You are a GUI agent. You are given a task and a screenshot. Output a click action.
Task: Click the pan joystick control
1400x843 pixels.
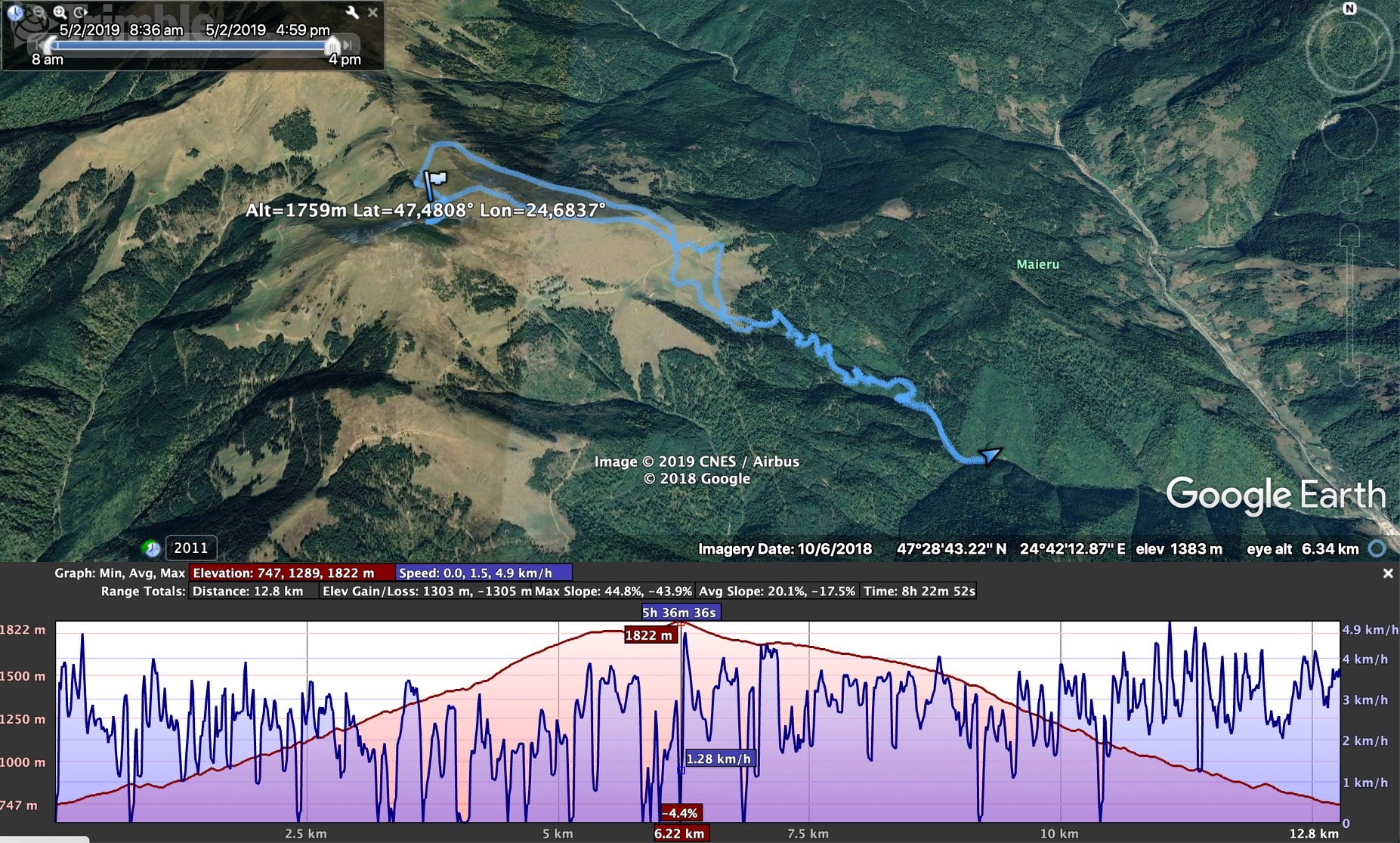point(1349,132)
